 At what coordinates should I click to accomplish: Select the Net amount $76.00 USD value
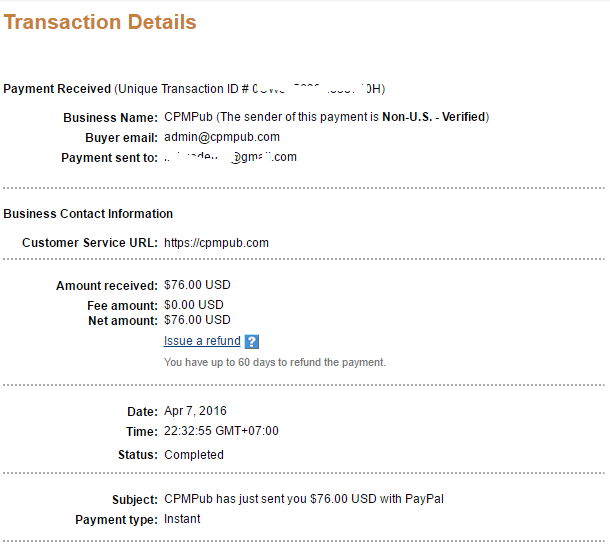[197, 320]
